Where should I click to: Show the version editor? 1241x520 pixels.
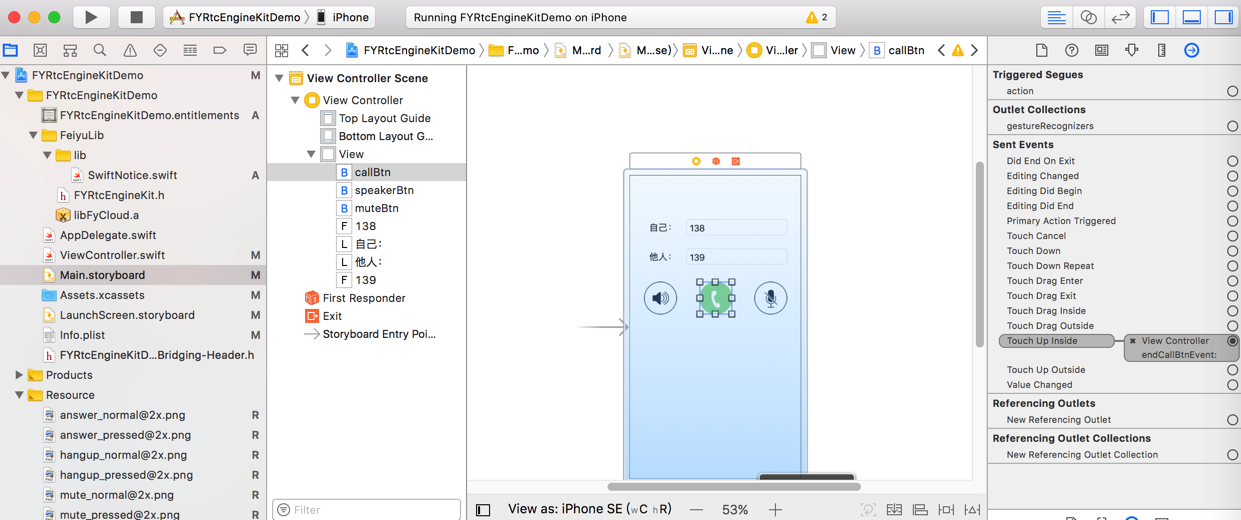1121,17
